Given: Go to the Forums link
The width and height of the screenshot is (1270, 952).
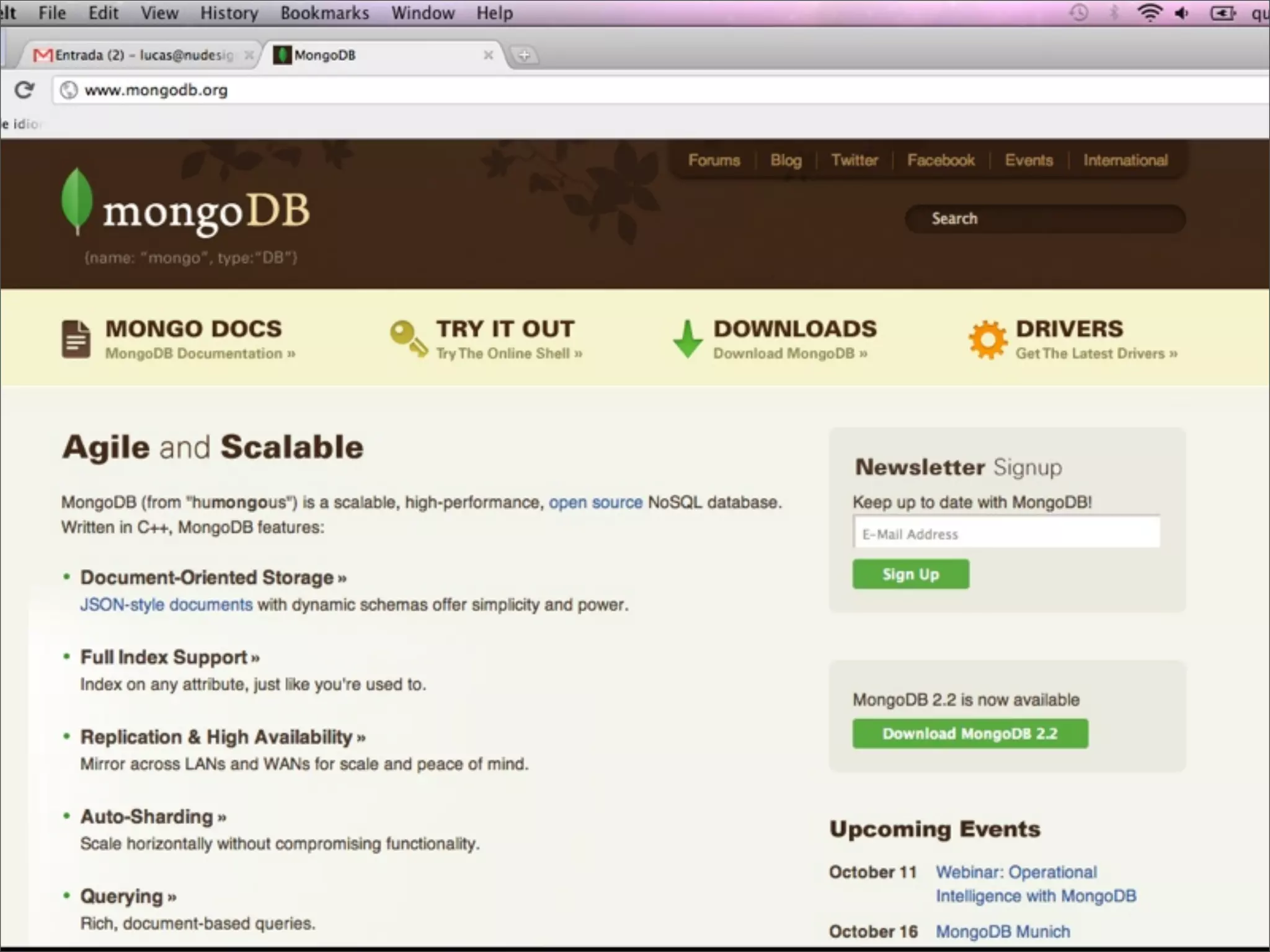Looking at the screenshot, I should pos(714,161).
